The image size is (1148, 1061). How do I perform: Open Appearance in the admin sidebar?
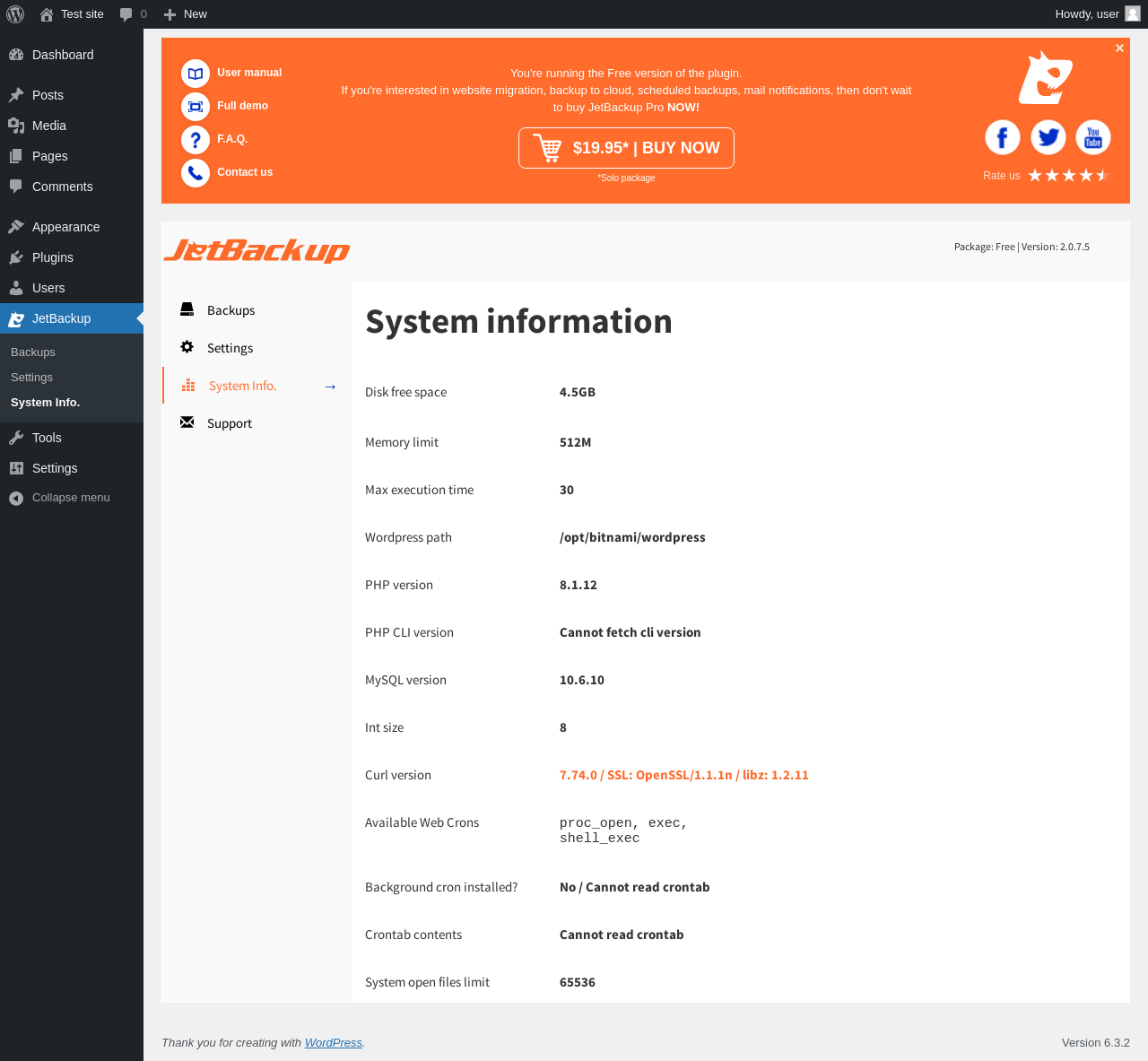tap(65, 227)
